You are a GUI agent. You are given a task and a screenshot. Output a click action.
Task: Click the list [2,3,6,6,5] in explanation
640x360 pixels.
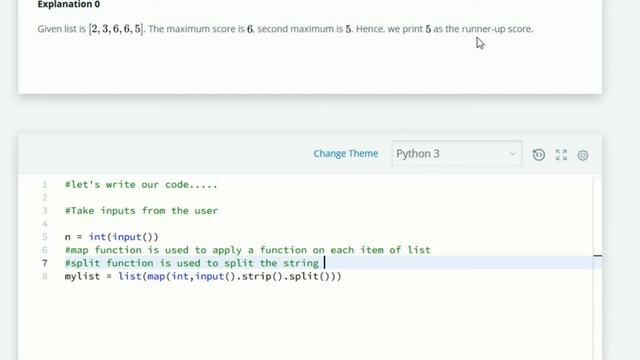pos(116,29)
